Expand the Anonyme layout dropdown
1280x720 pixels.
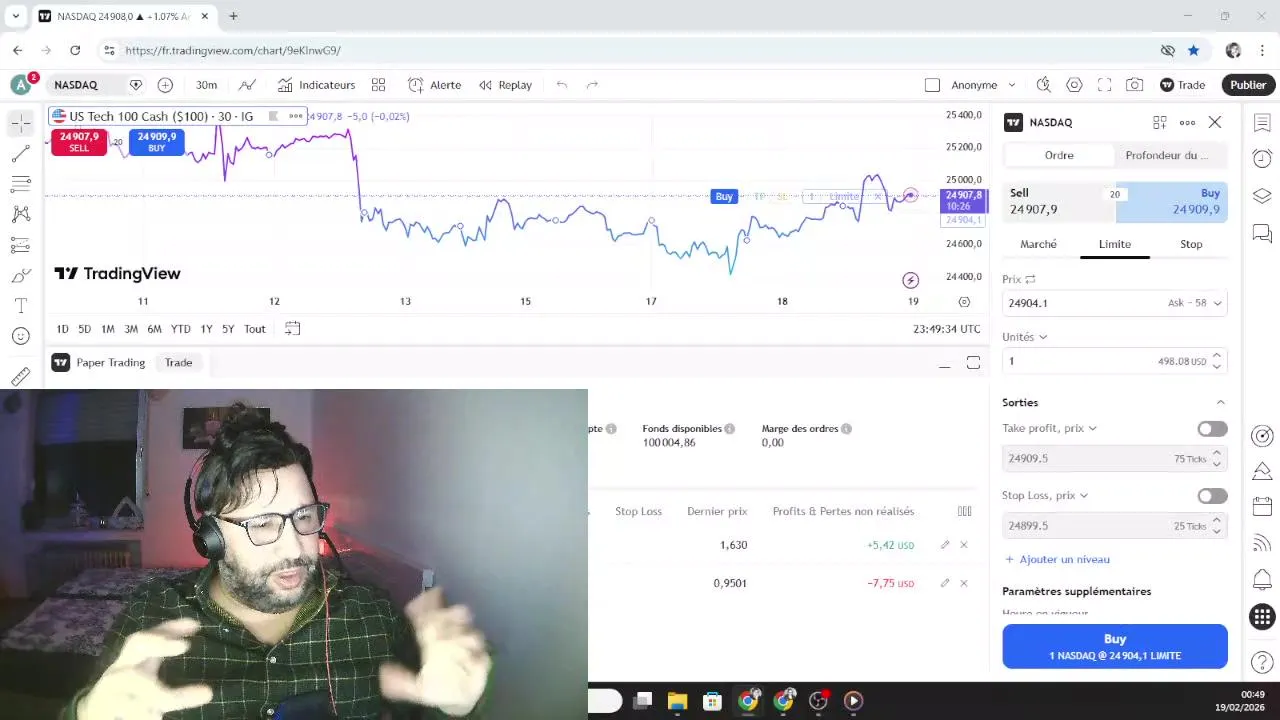coord(1012,85)
